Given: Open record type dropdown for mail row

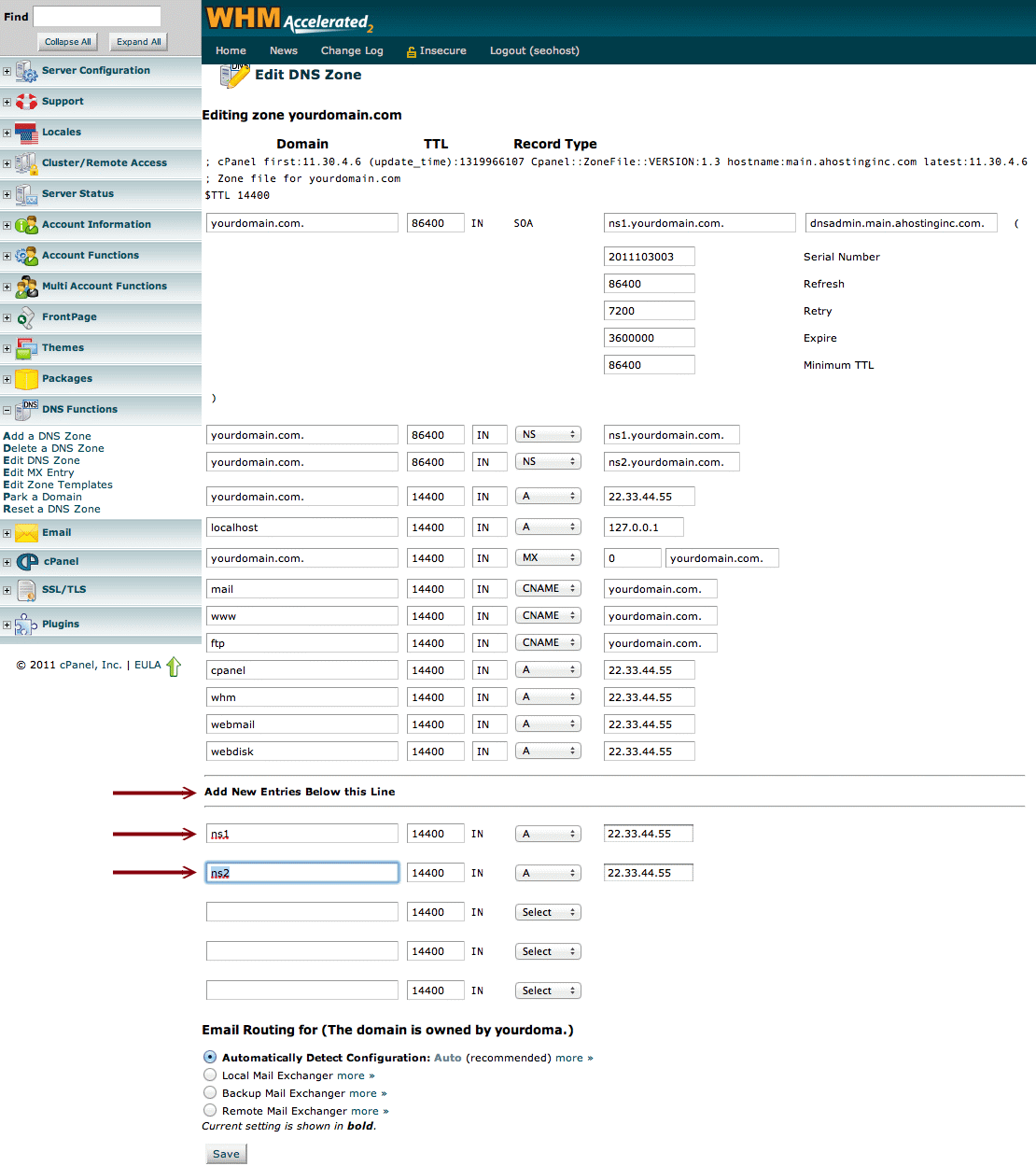Looking at the screenshot, I should 548,588.
